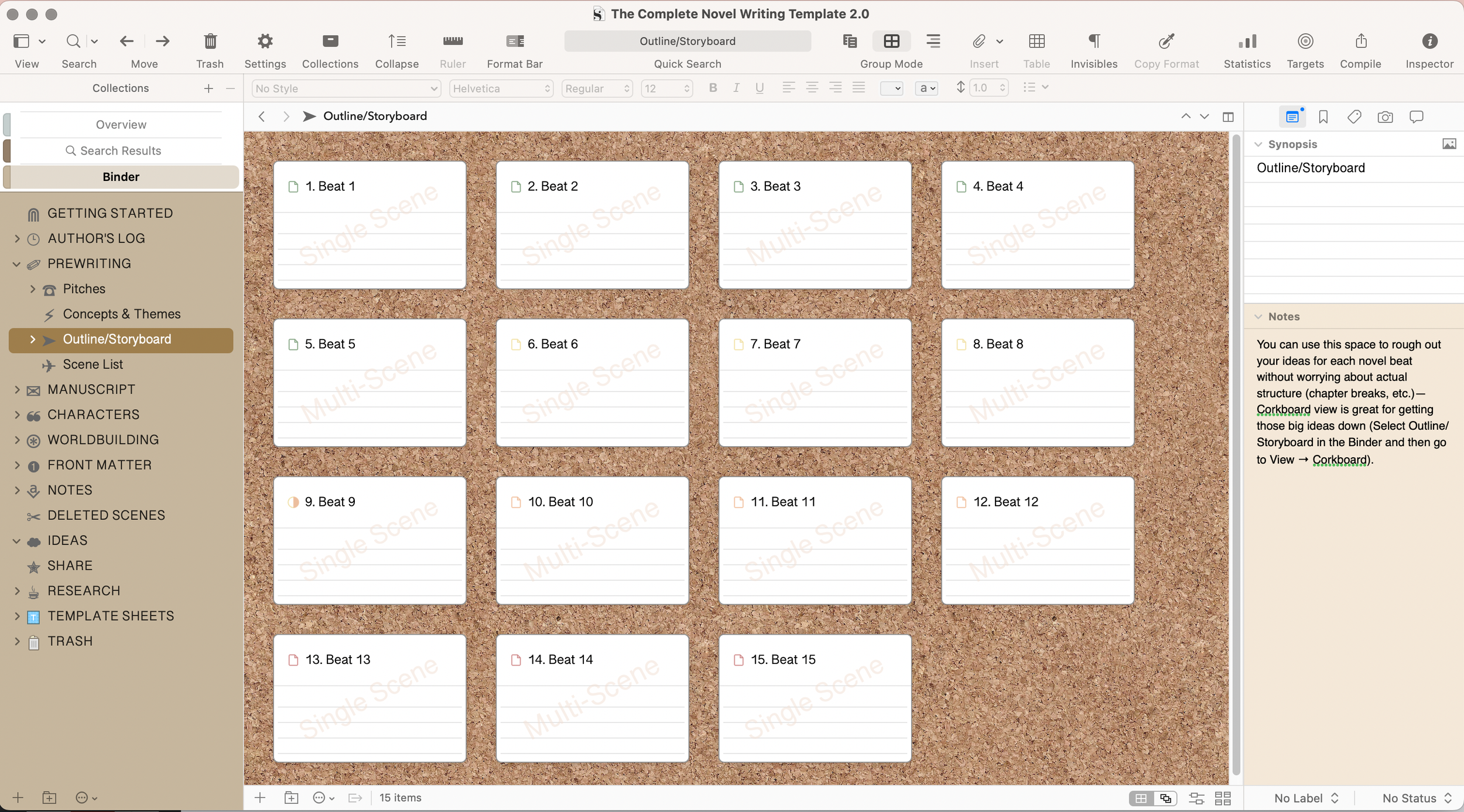Open the Metadata tag tab in Inspector

pyautogui.click(x=1354, y=117)
